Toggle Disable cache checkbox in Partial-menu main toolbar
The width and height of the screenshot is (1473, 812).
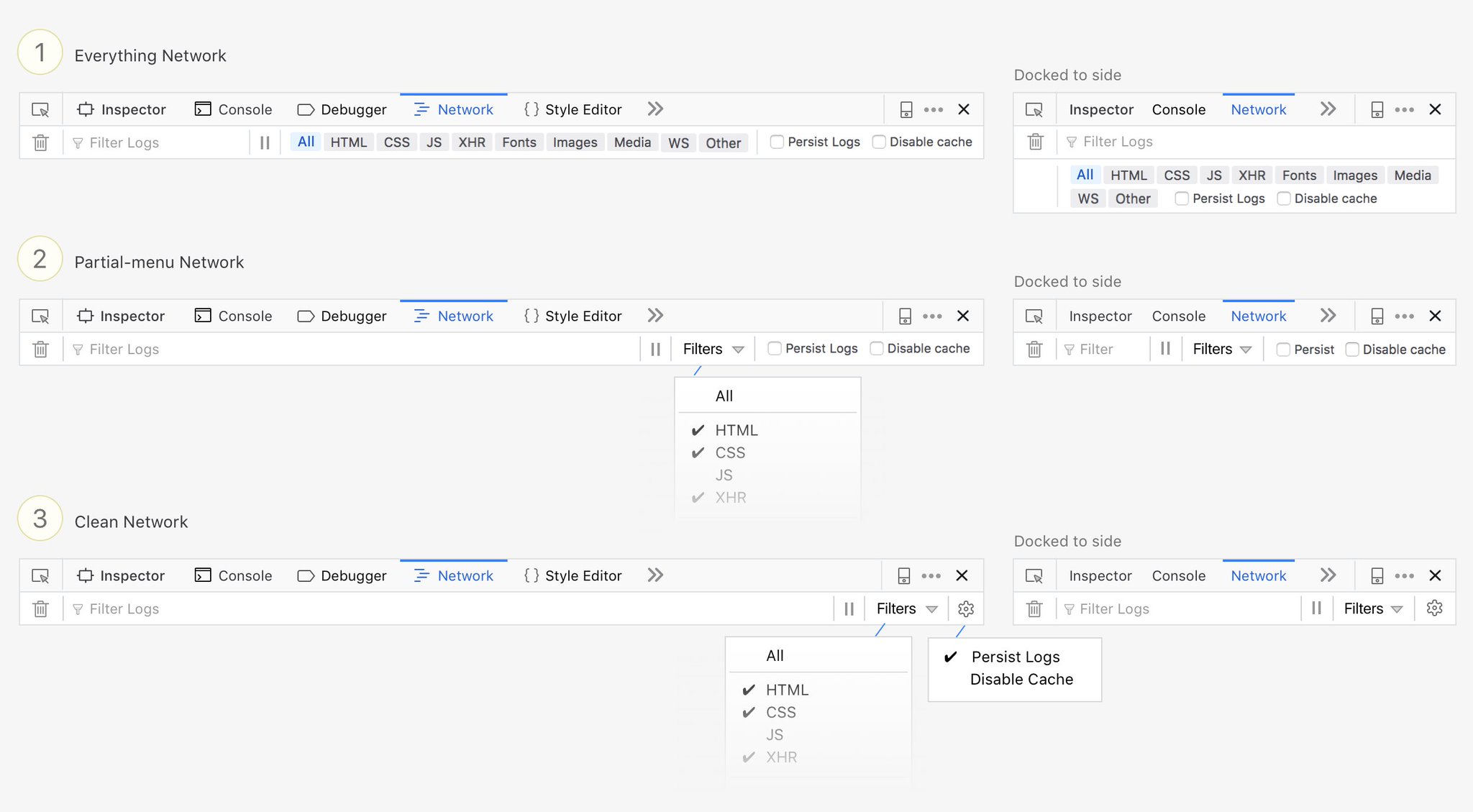(877, 348)
